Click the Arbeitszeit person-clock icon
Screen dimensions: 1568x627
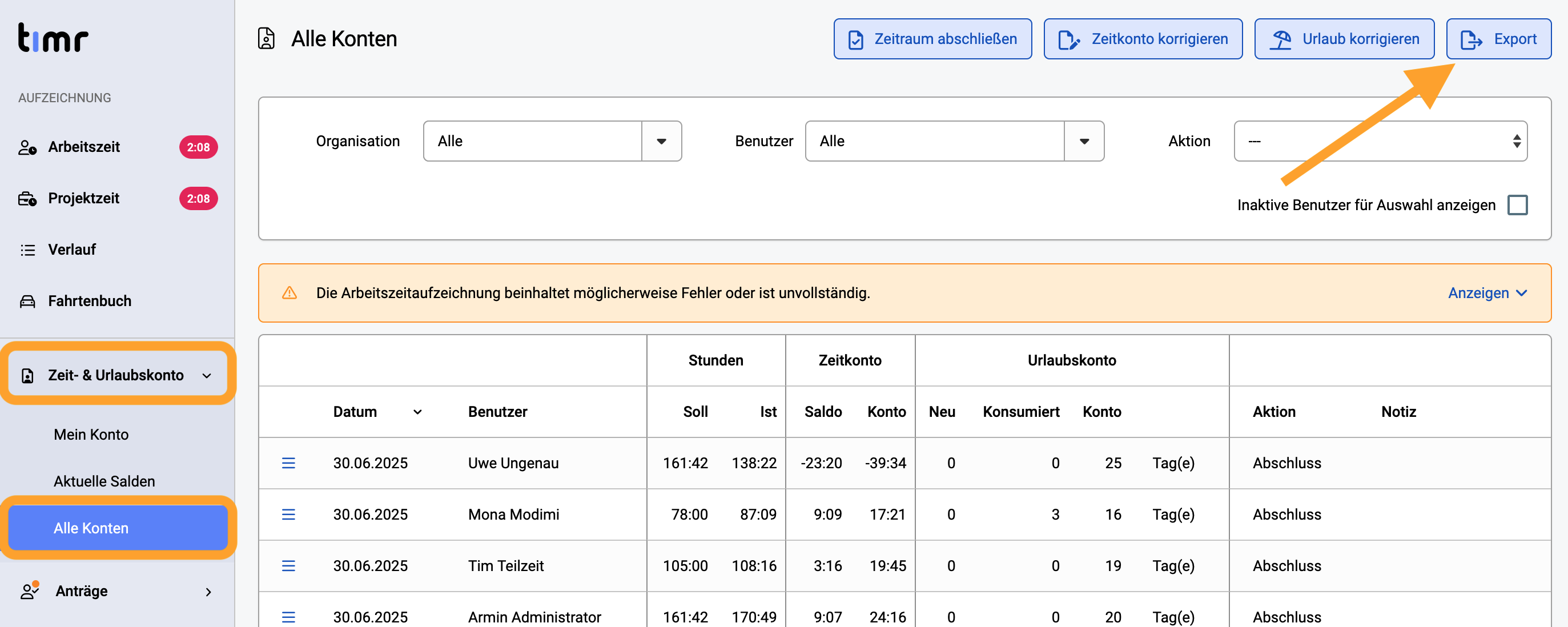point(27,147)
